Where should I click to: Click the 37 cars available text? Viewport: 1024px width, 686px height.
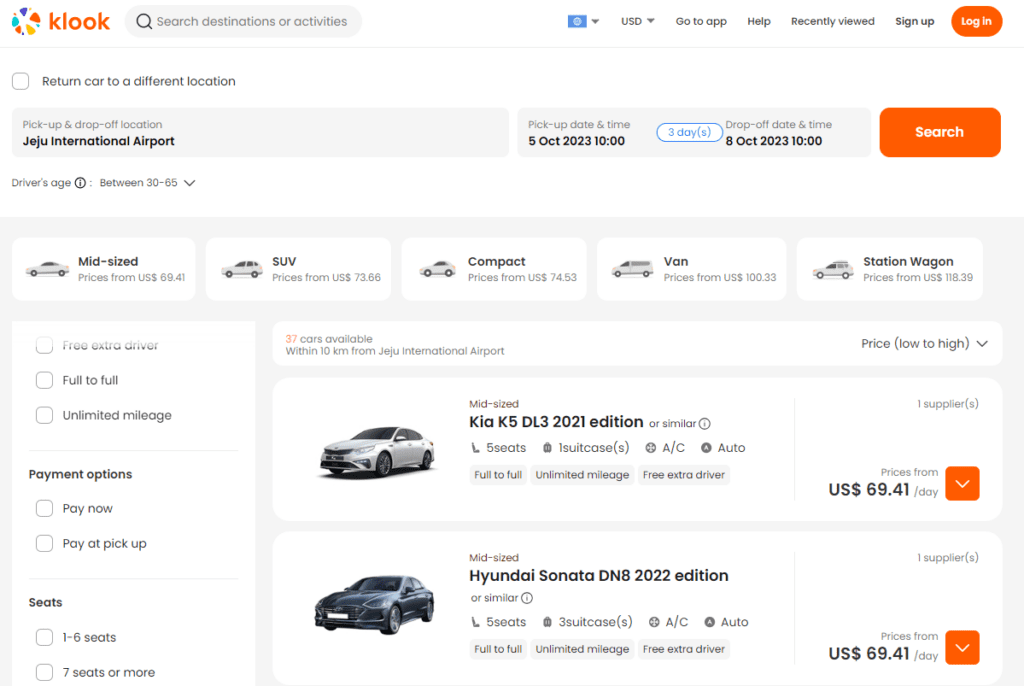[329, 339]
